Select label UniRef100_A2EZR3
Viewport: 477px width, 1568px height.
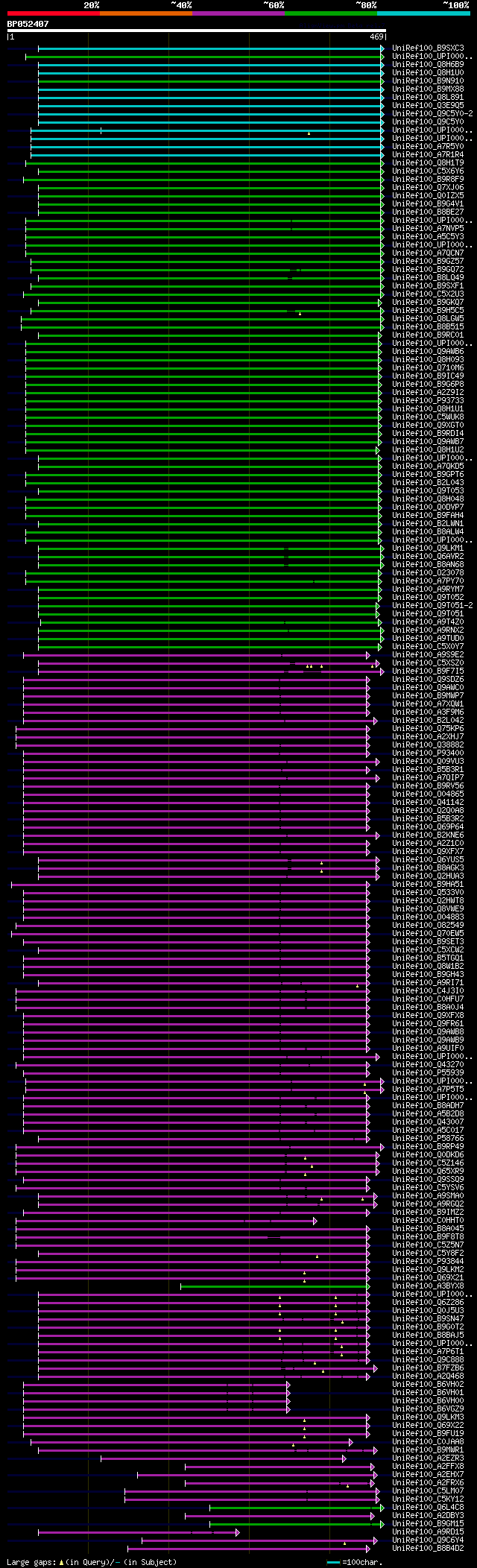(428, 1458)
